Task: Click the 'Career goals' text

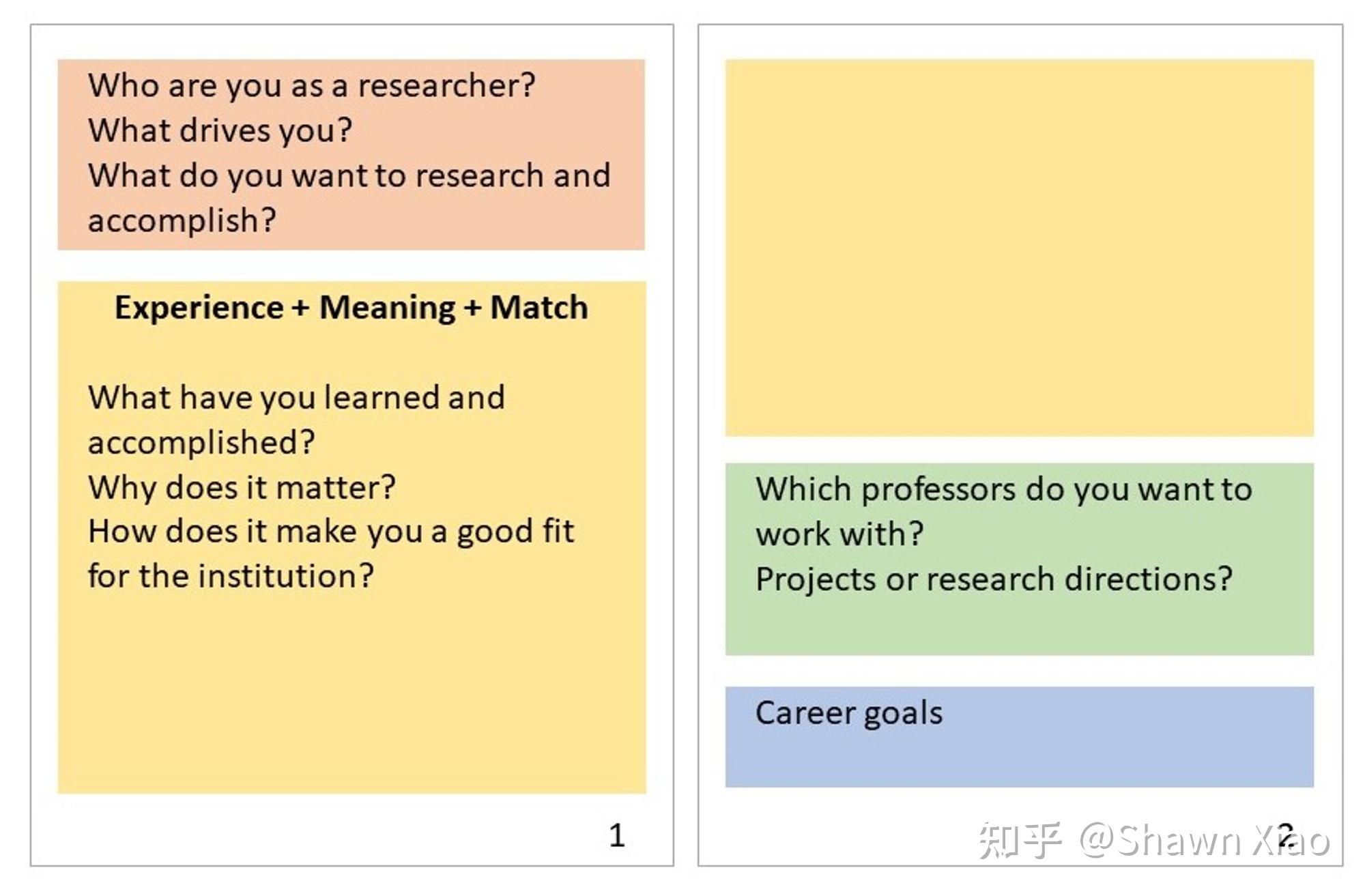Action: pyautogui.click(x=848, y=713)
